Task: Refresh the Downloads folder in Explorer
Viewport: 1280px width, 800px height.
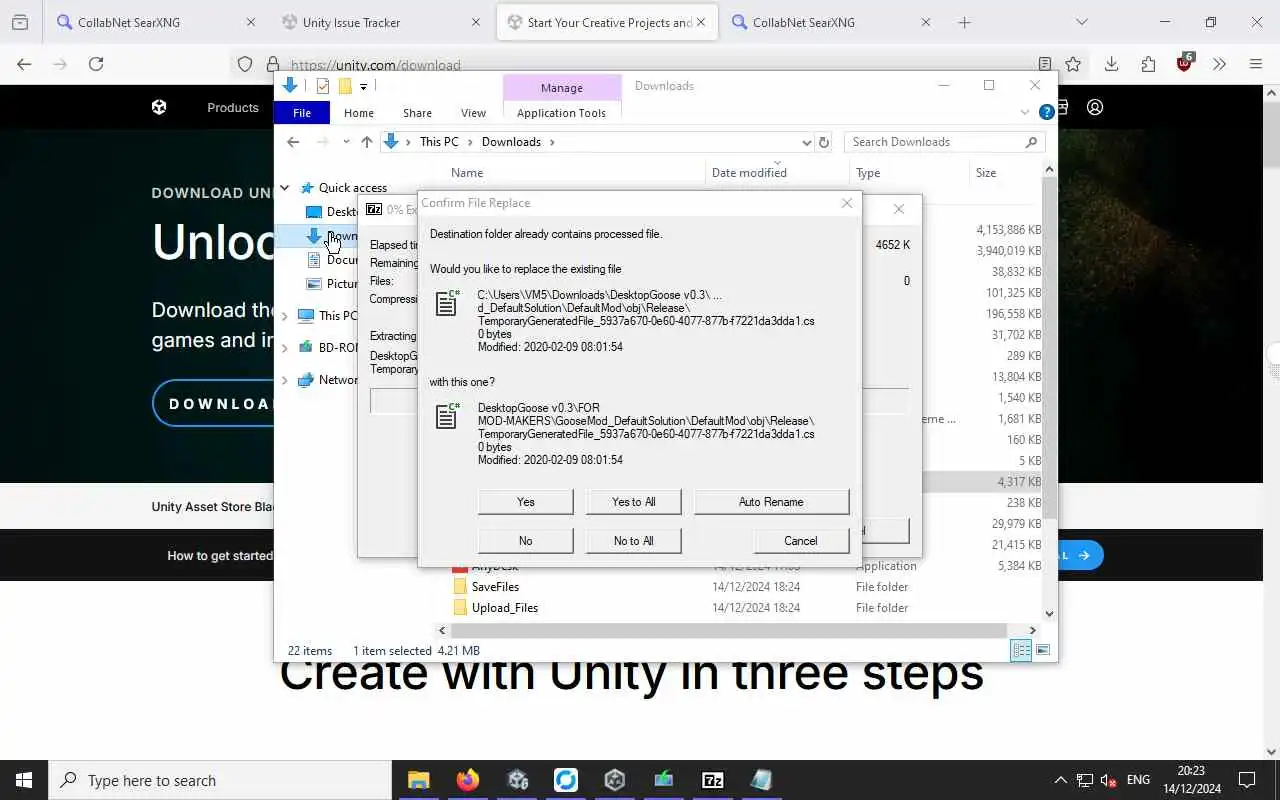Action: [824, 142]
